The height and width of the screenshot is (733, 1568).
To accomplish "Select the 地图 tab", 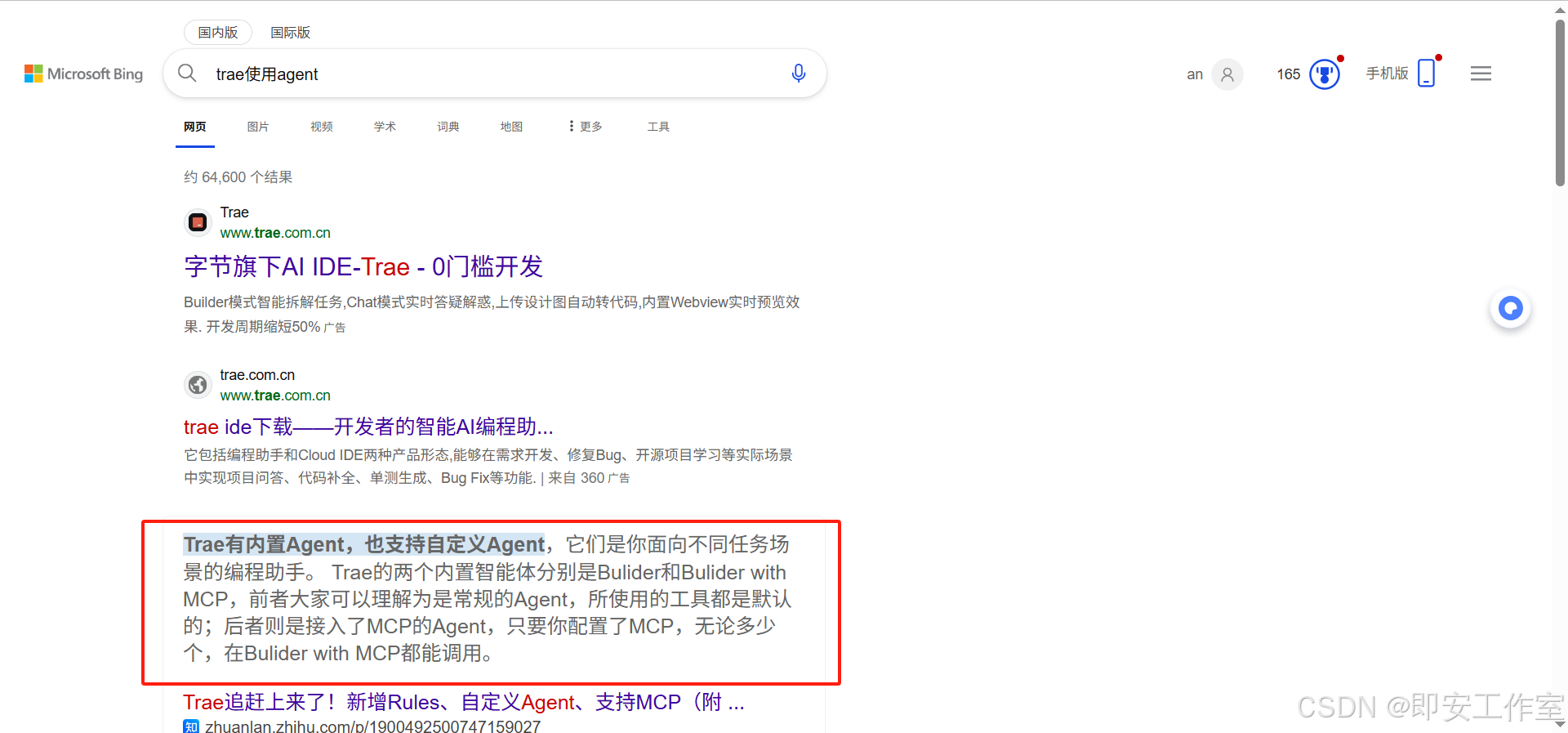I will (511, 127).
